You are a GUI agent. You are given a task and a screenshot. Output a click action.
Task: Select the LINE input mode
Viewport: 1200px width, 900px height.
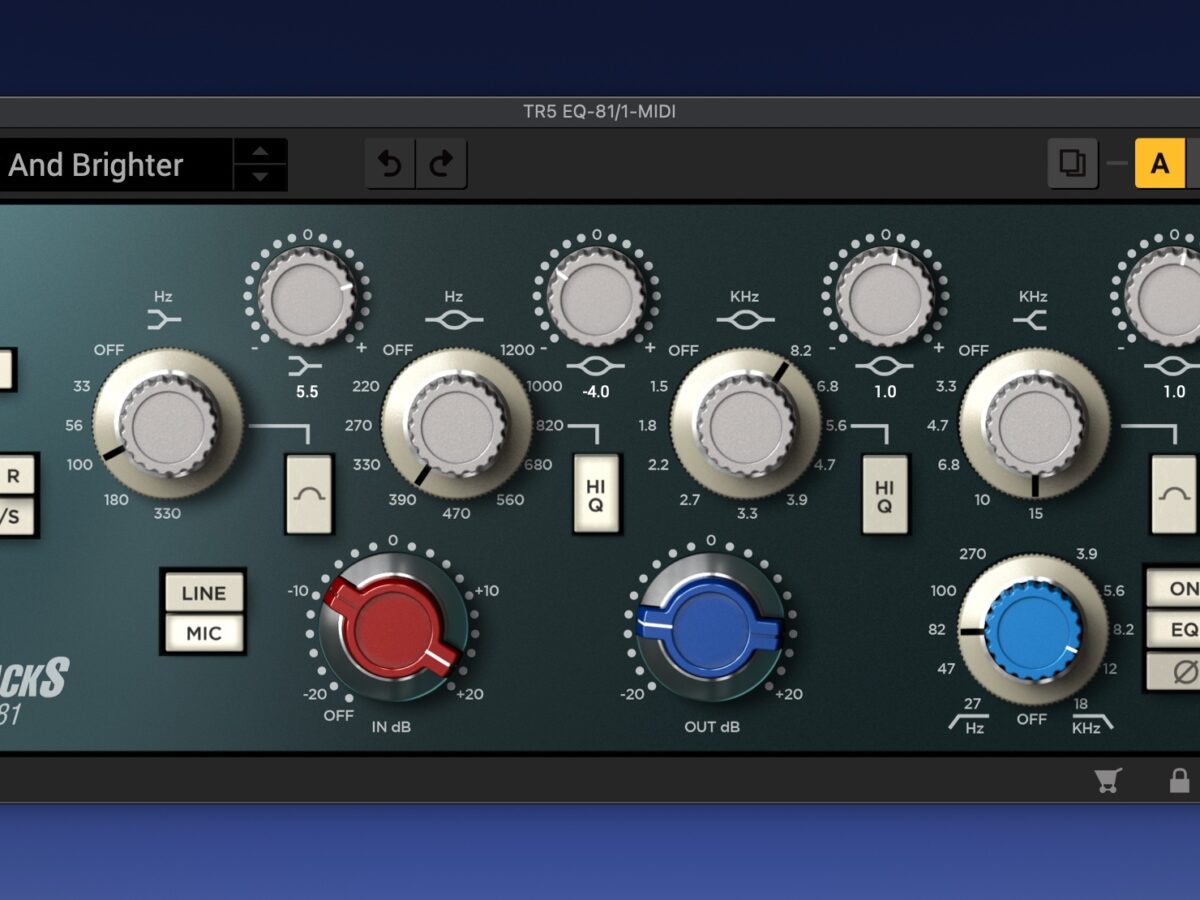(x=203, y=593)
